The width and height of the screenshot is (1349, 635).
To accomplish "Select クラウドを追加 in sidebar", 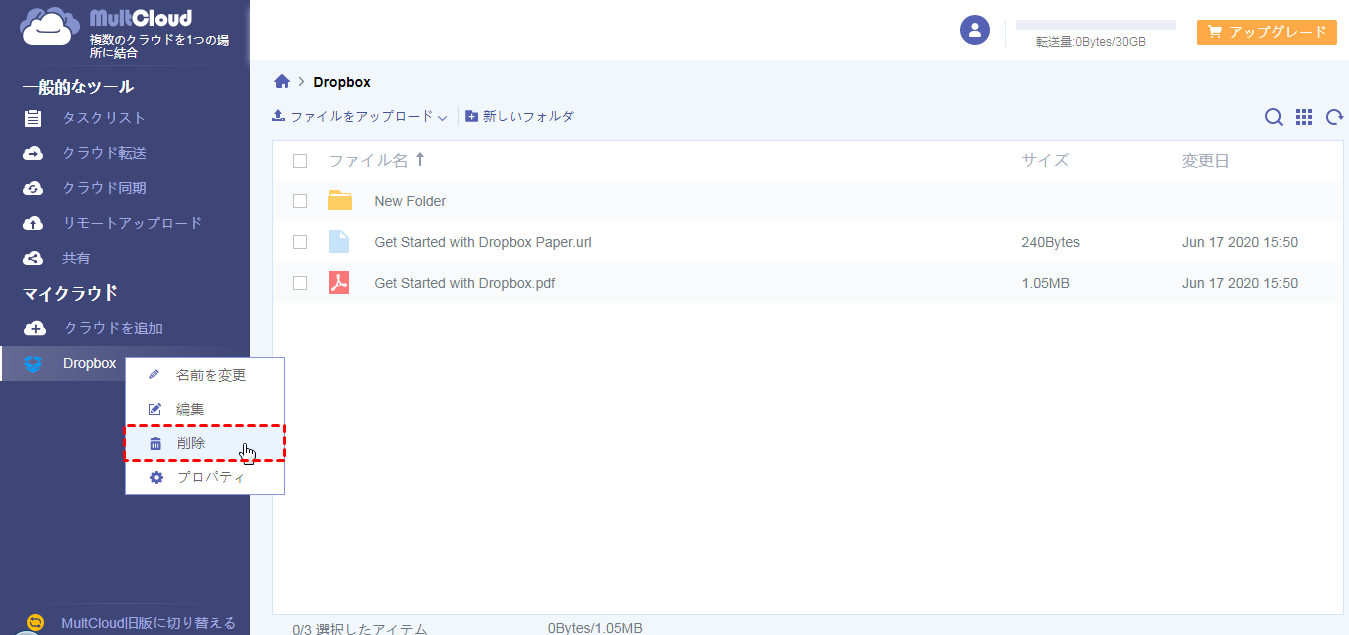I will (x=113, y=328).
